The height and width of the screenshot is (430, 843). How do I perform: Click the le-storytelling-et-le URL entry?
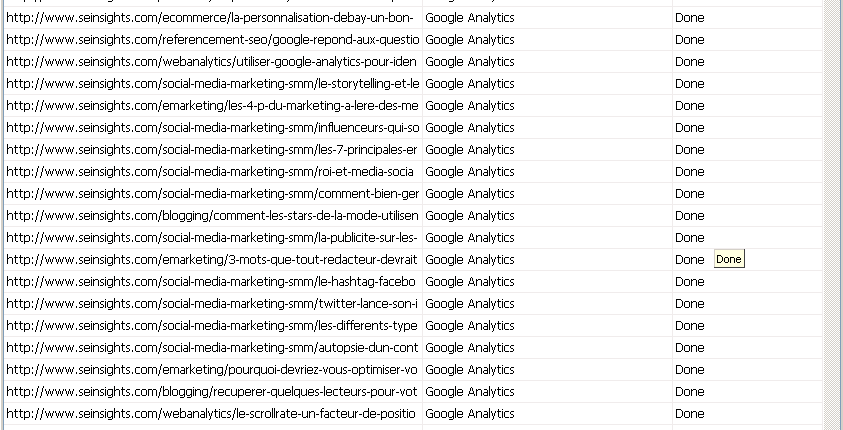pyautogui.click(x=212, y=84)
